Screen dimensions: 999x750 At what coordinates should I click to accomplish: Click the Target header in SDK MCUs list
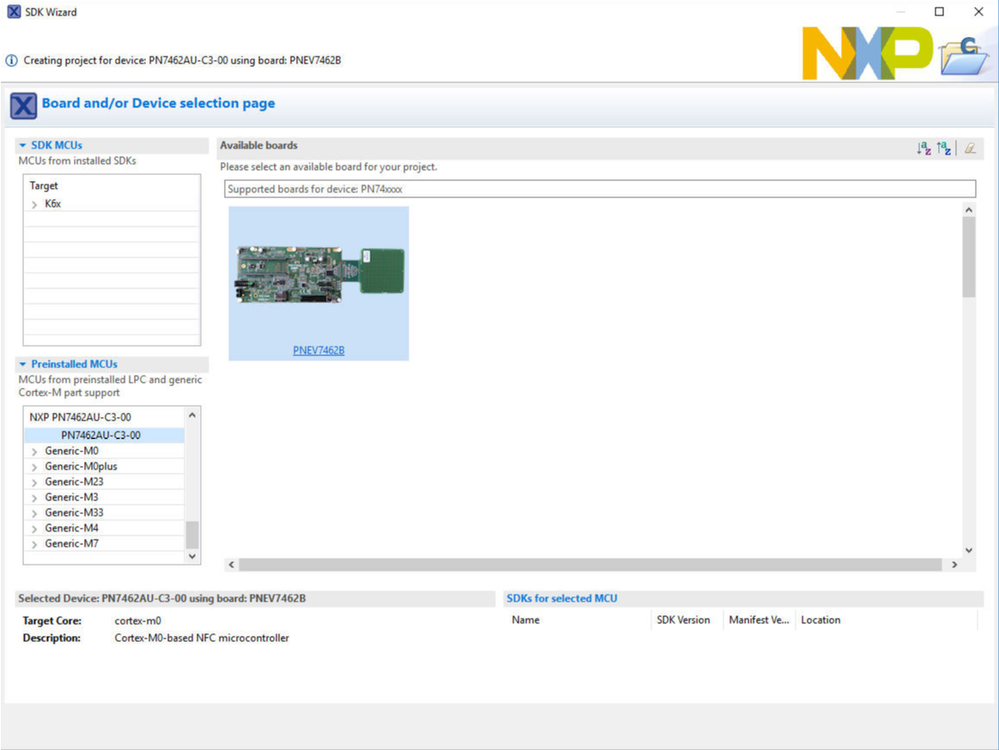point(43,186)
